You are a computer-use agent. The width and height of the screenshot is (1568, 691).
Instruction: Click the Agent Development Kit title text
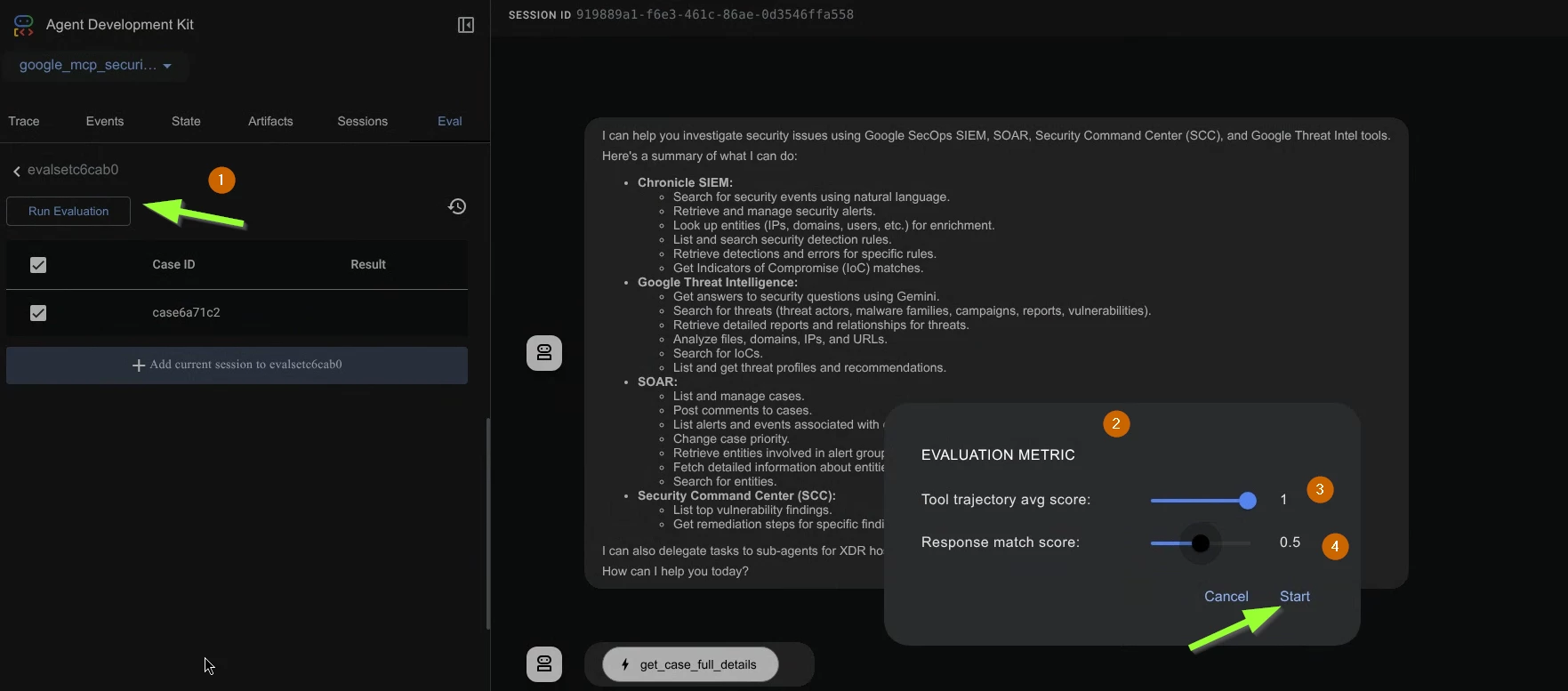coord(120,25)
